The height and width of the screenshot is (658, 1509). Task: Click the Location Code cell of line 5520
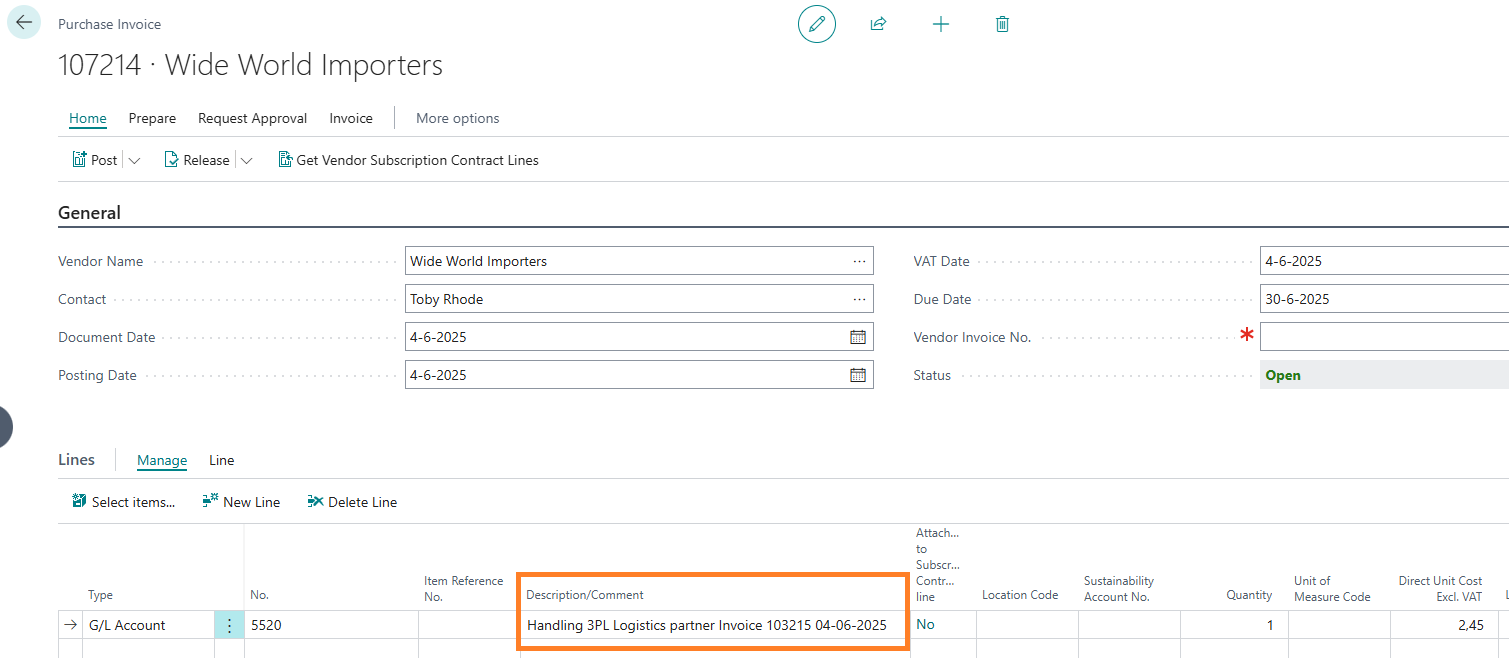[1026, 625]
